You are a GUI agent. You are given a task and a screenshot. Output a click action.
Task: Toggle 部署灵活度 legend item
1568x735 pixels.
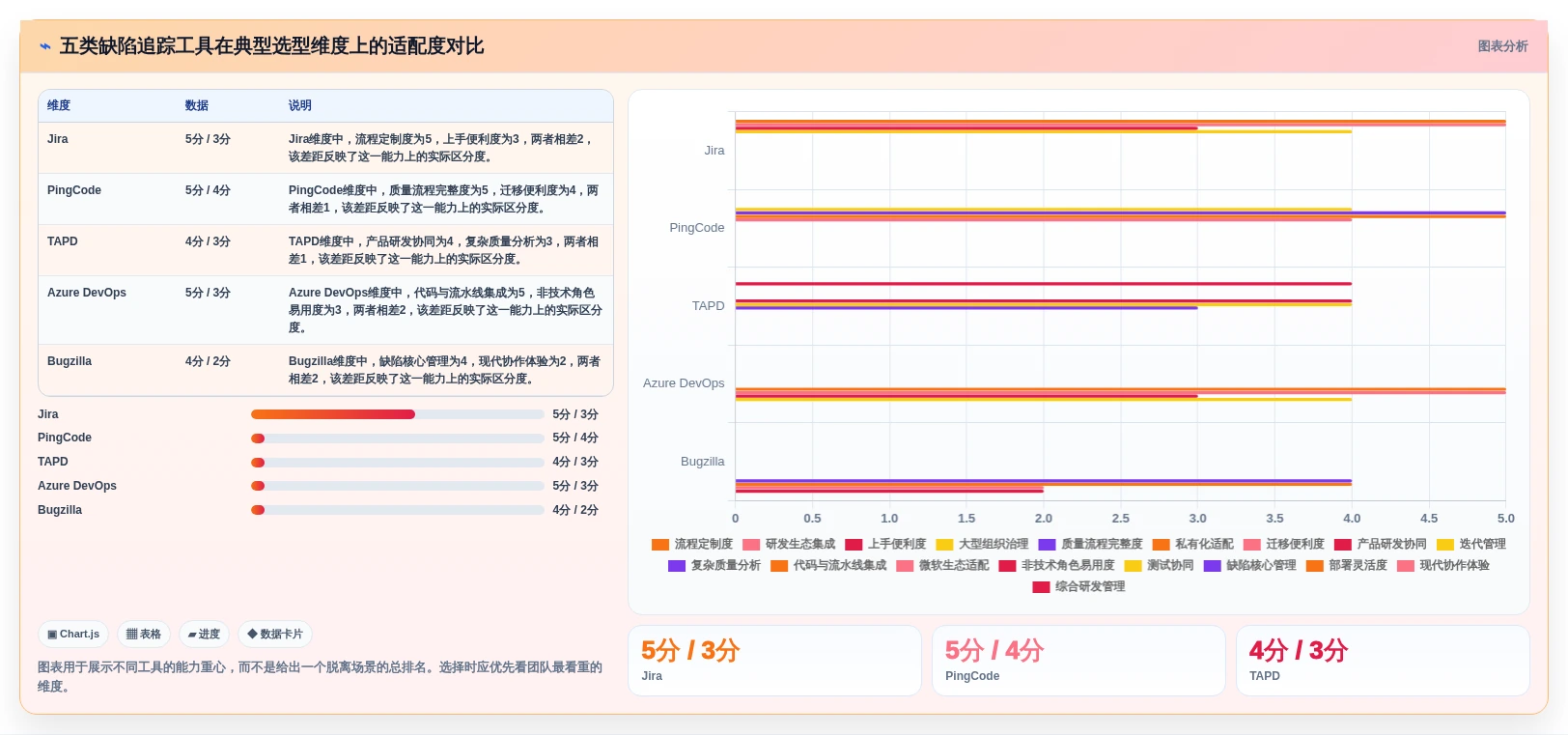click(x=1346, y=566)
